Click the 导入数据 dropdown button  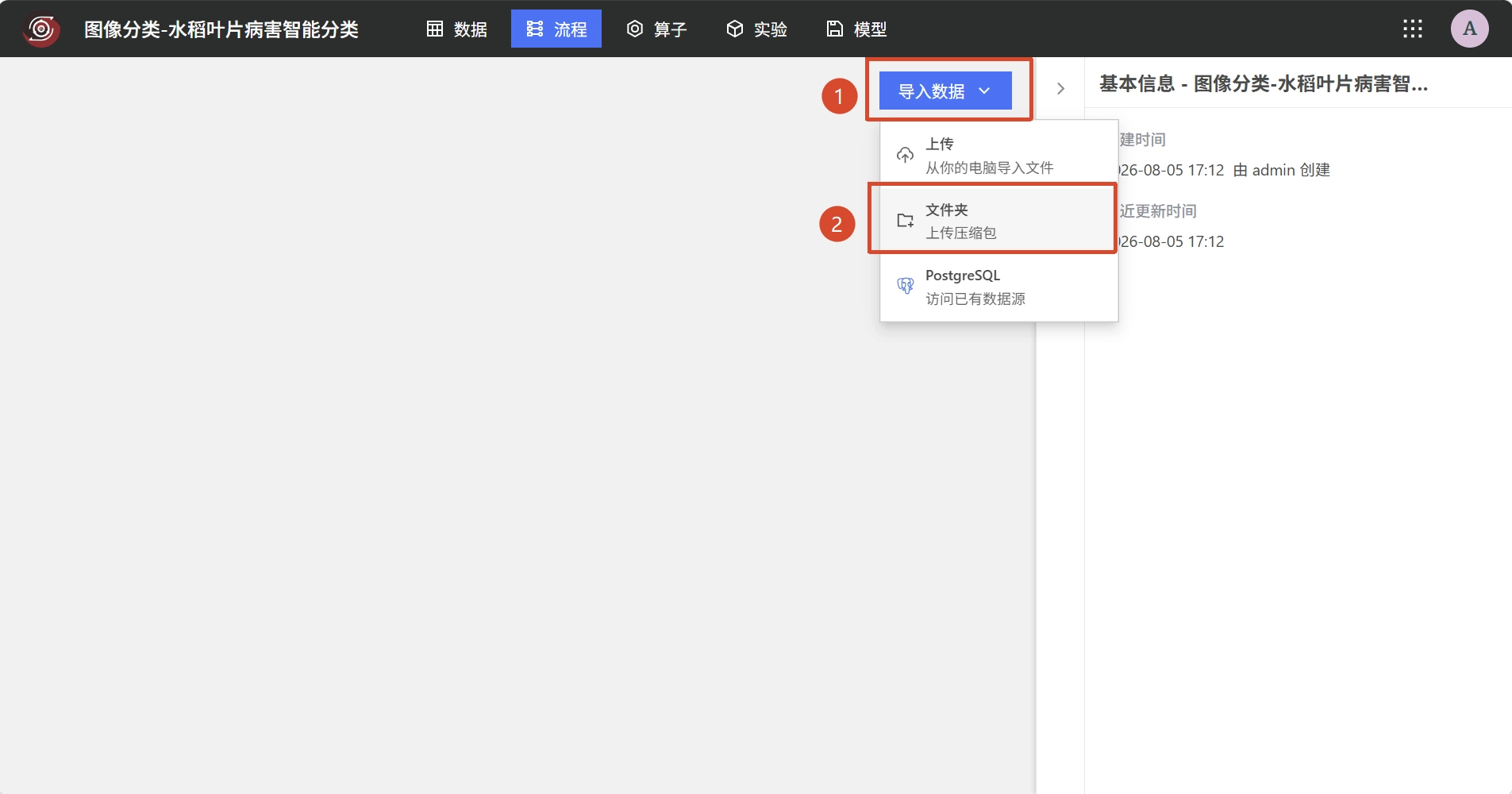[945, 91]
